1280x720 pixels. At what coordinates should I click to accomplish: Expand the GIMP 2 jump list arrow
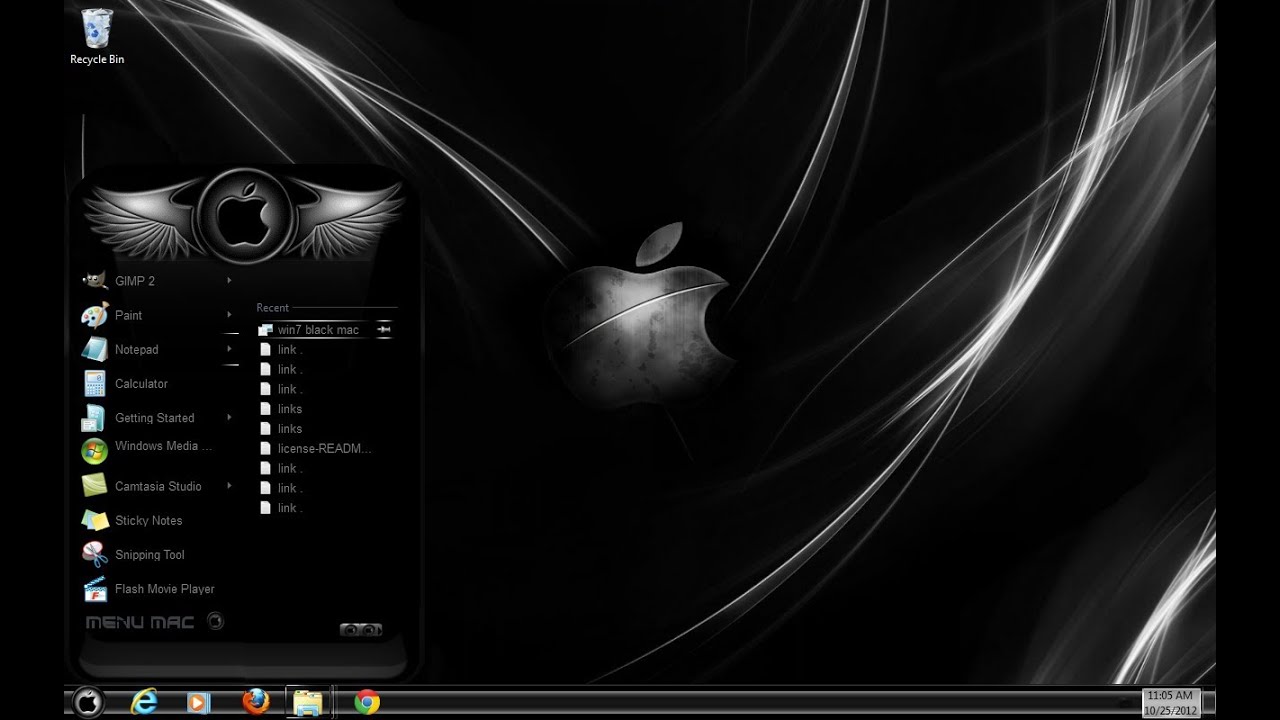[229, 281]
